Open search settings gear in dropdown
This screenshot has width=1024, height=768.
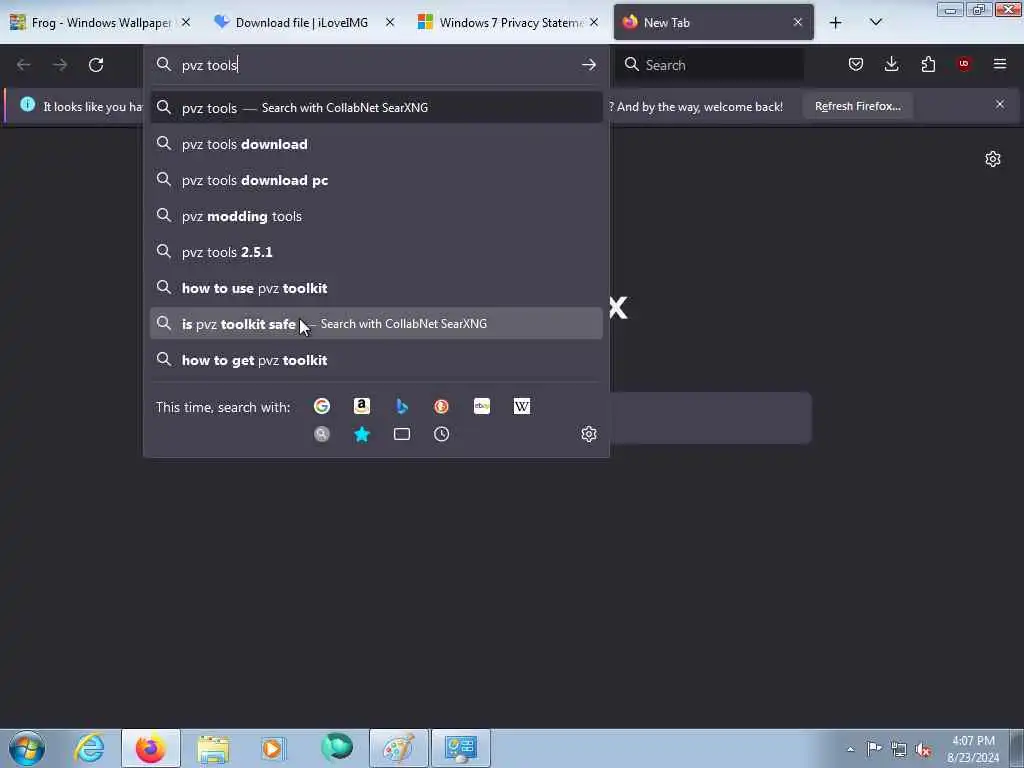pos(589,434)
